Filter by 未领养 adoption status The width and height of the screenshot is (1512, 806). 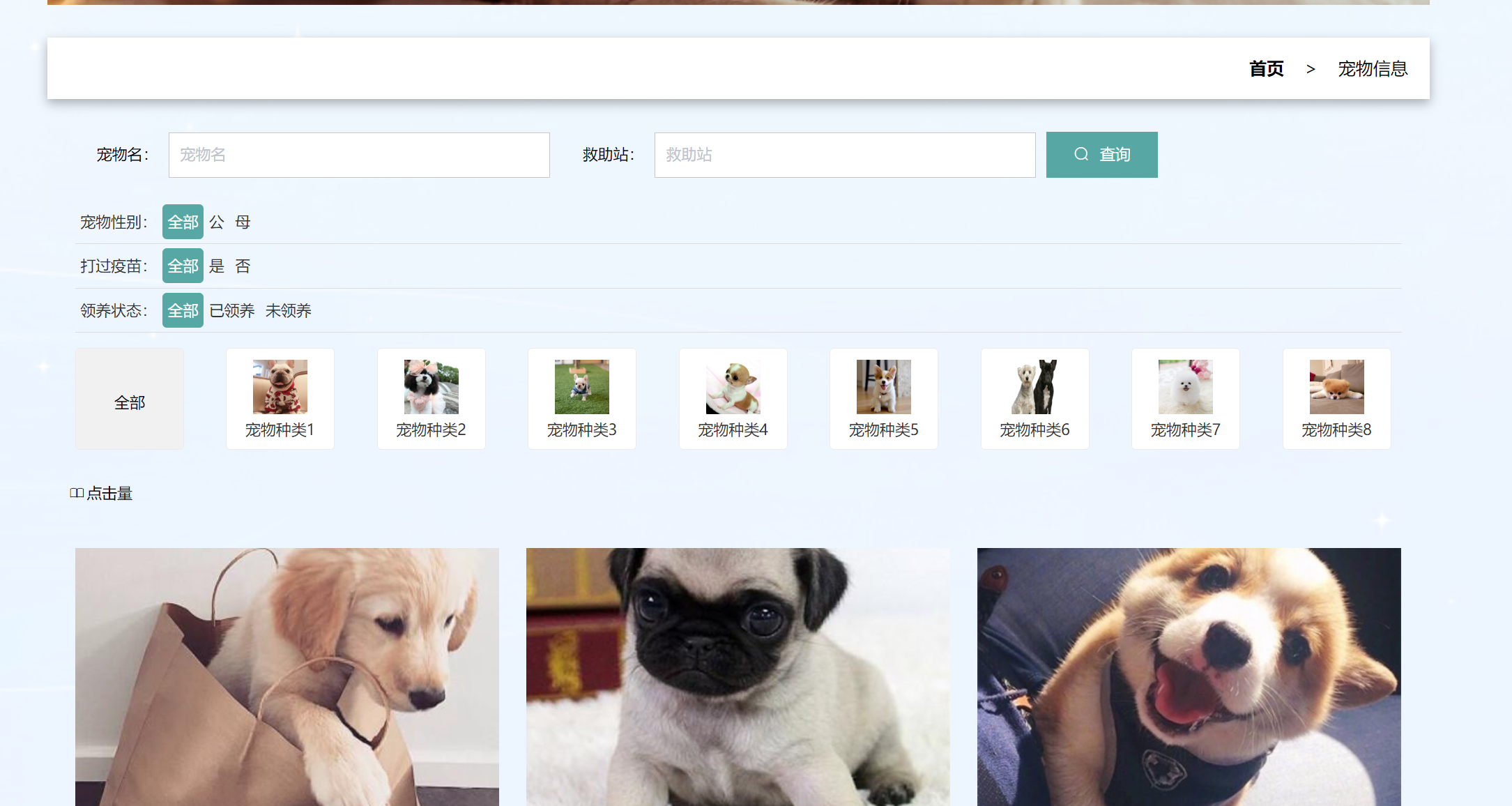(x=288, y=310)
